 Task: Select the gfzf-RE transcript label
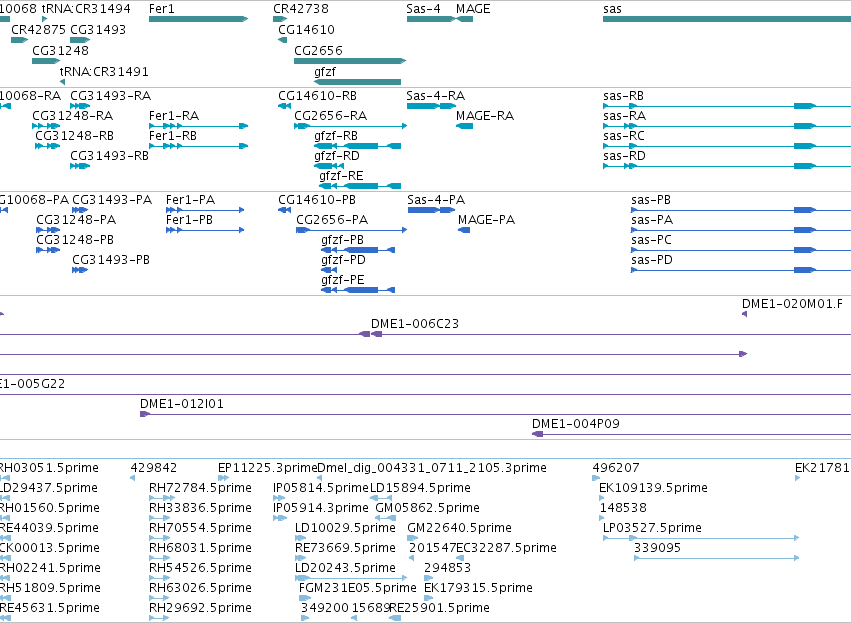(341, 176)
